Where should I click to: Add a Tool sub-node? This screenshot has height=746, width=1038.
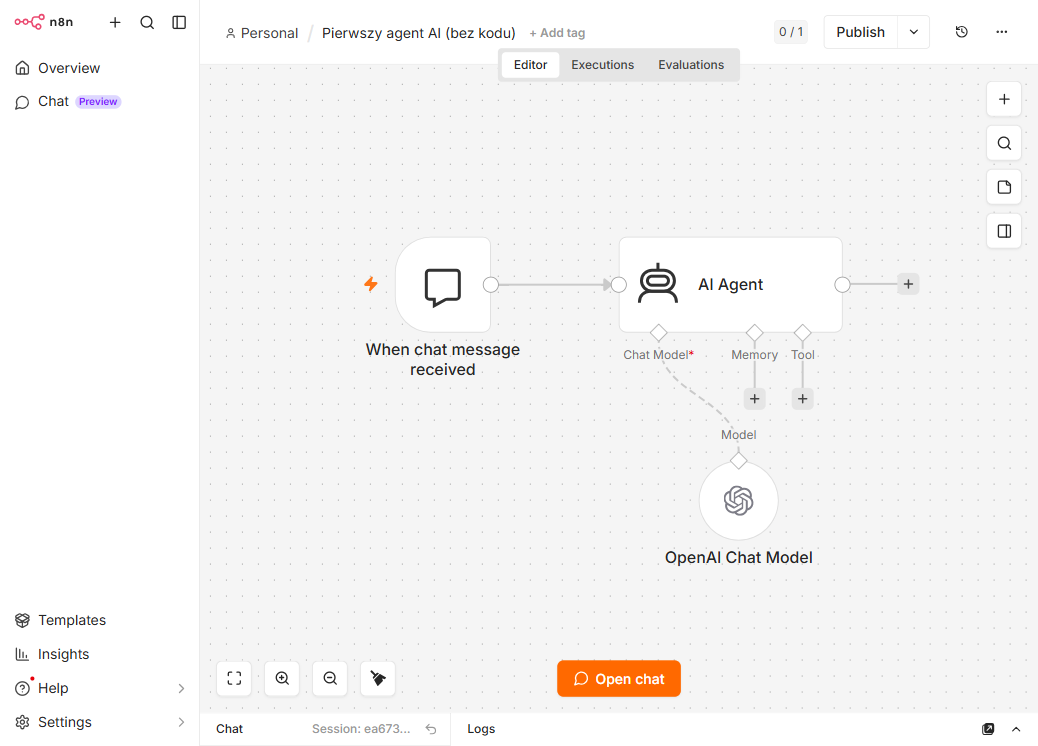pos(802,398)
